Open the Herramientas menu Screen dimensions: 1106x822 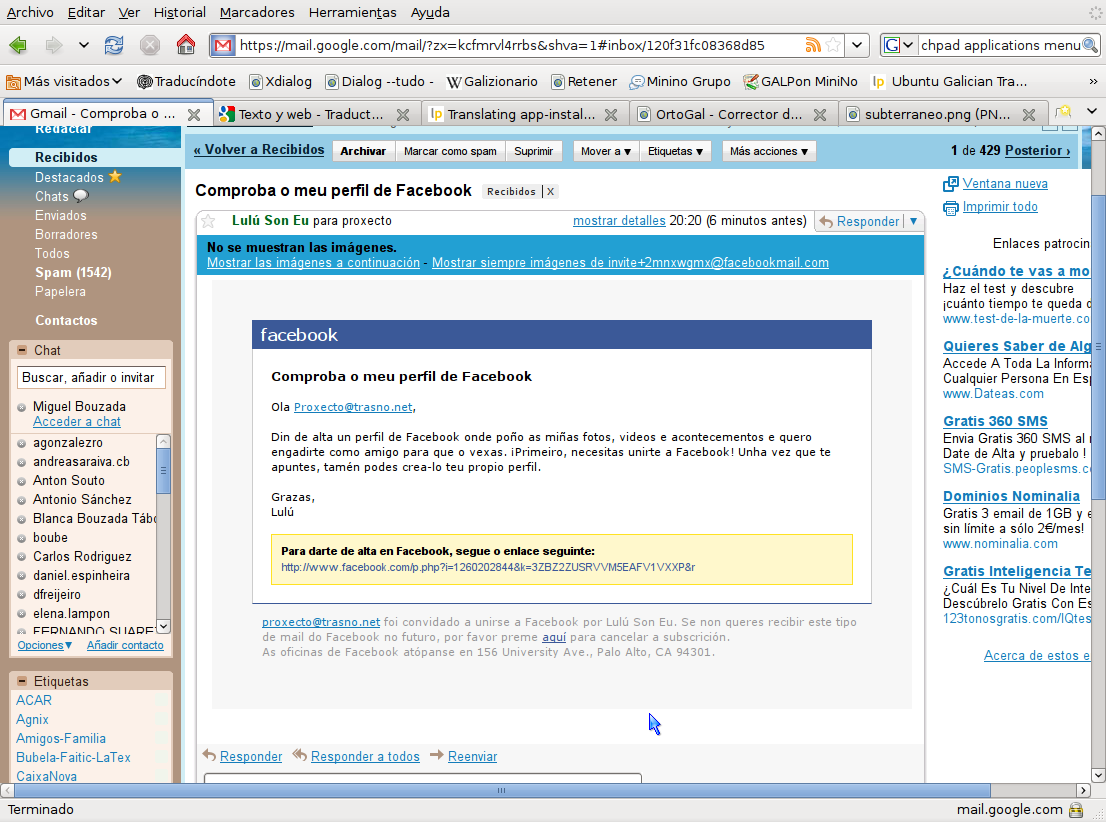353,13
